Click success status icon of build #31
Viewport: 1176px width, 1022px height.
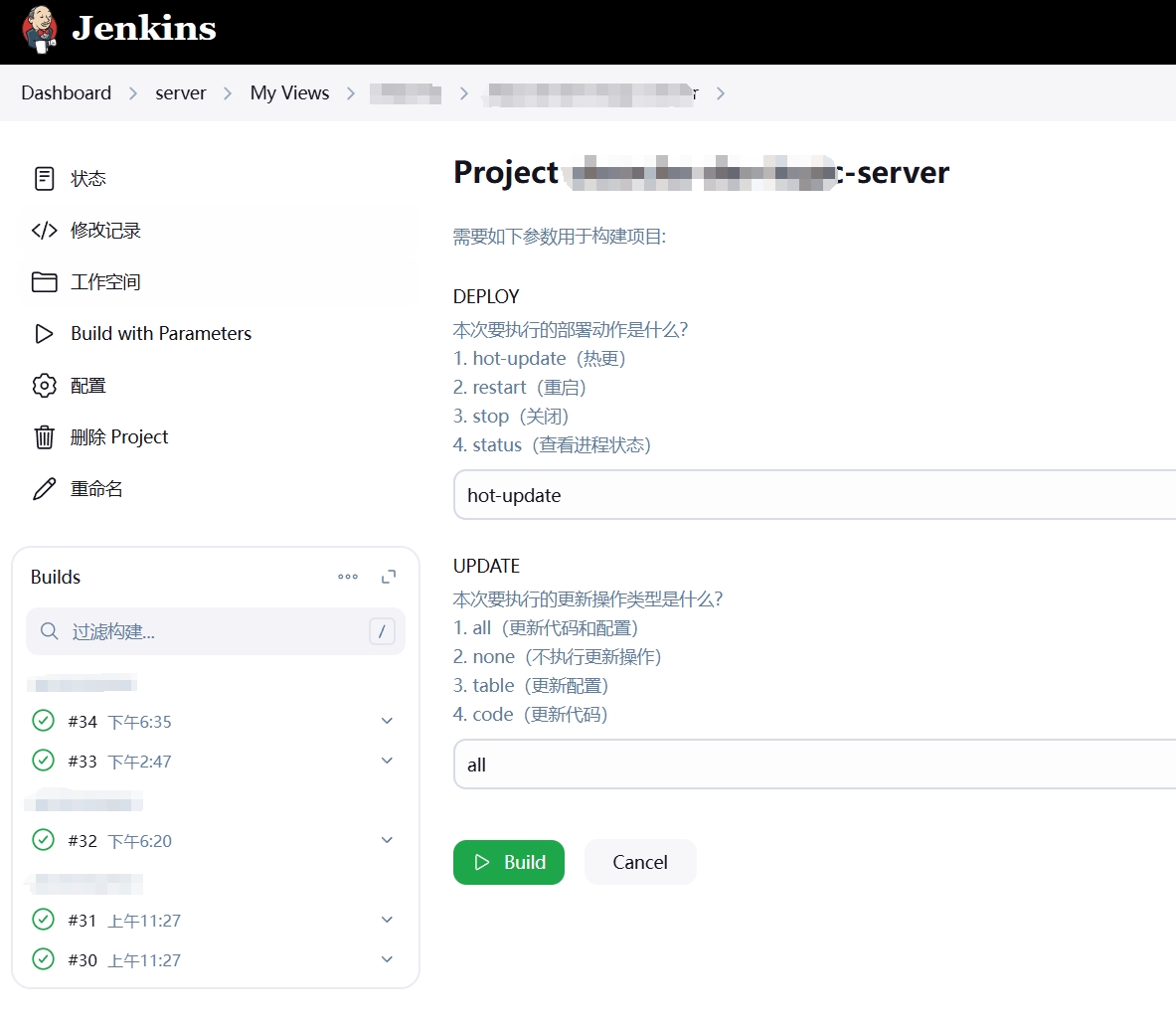coord(44,920)
